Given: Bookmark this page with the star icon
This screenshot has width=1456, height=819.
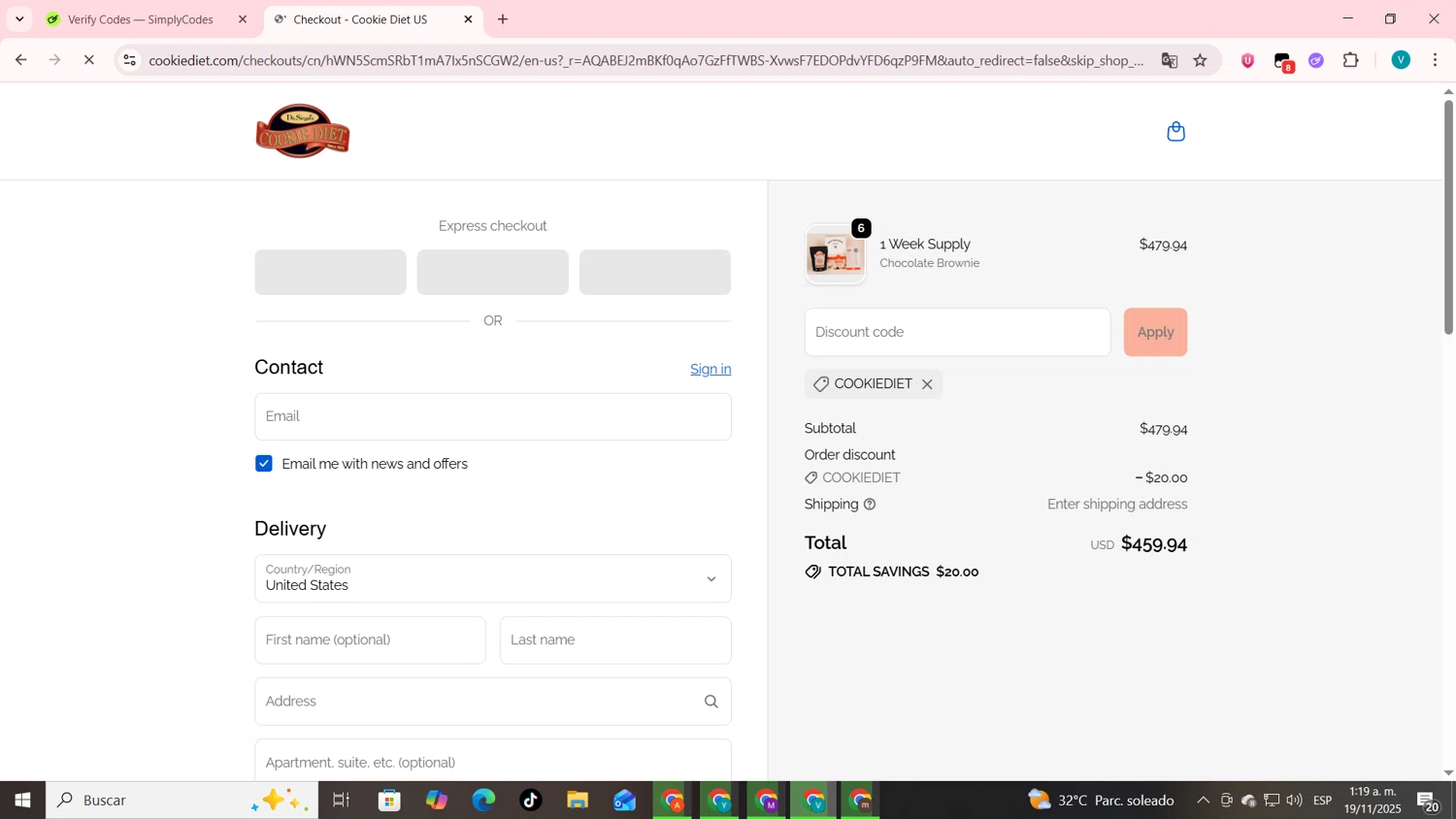Looking at the screenshot, I should click(1201, 60).
